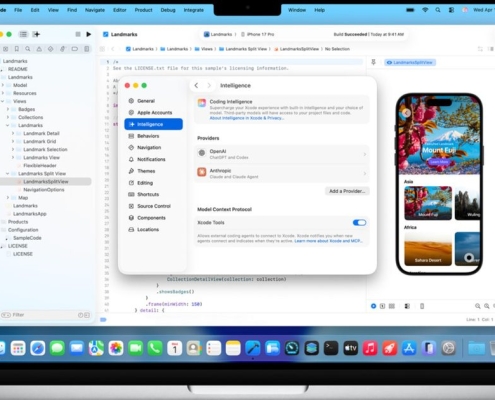The width and height of the screenshot is (495, 400).
Task: Open the Editor menu
Action: tap(120, 10)
